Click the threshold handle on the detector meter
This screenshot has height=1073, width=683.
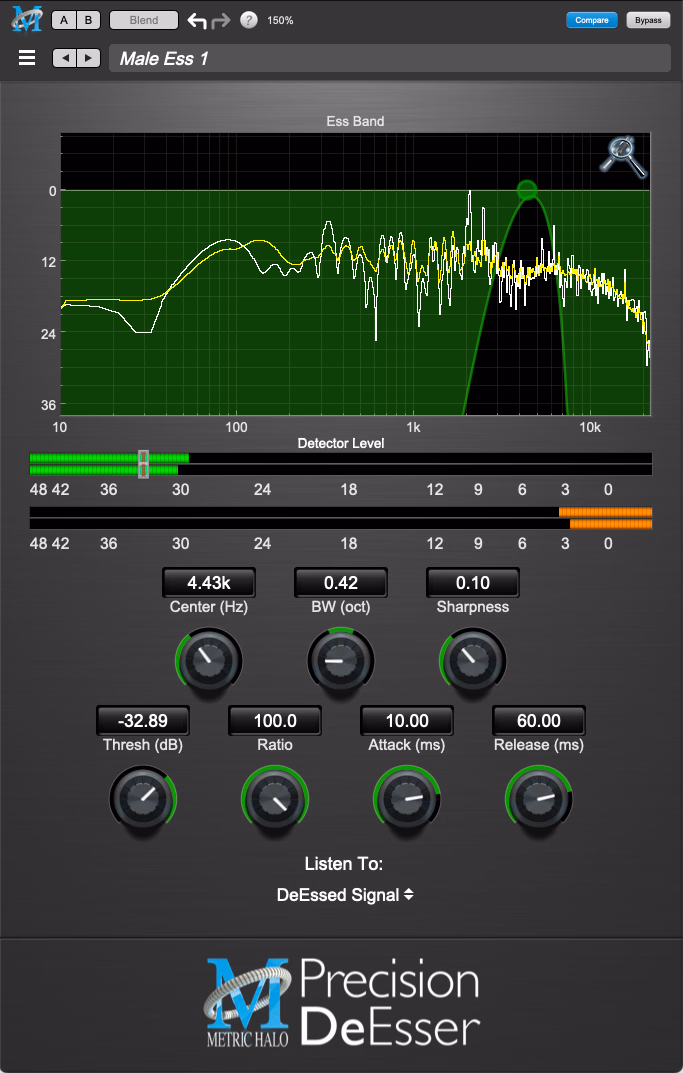pyautogui.click(x=143, y=464)
